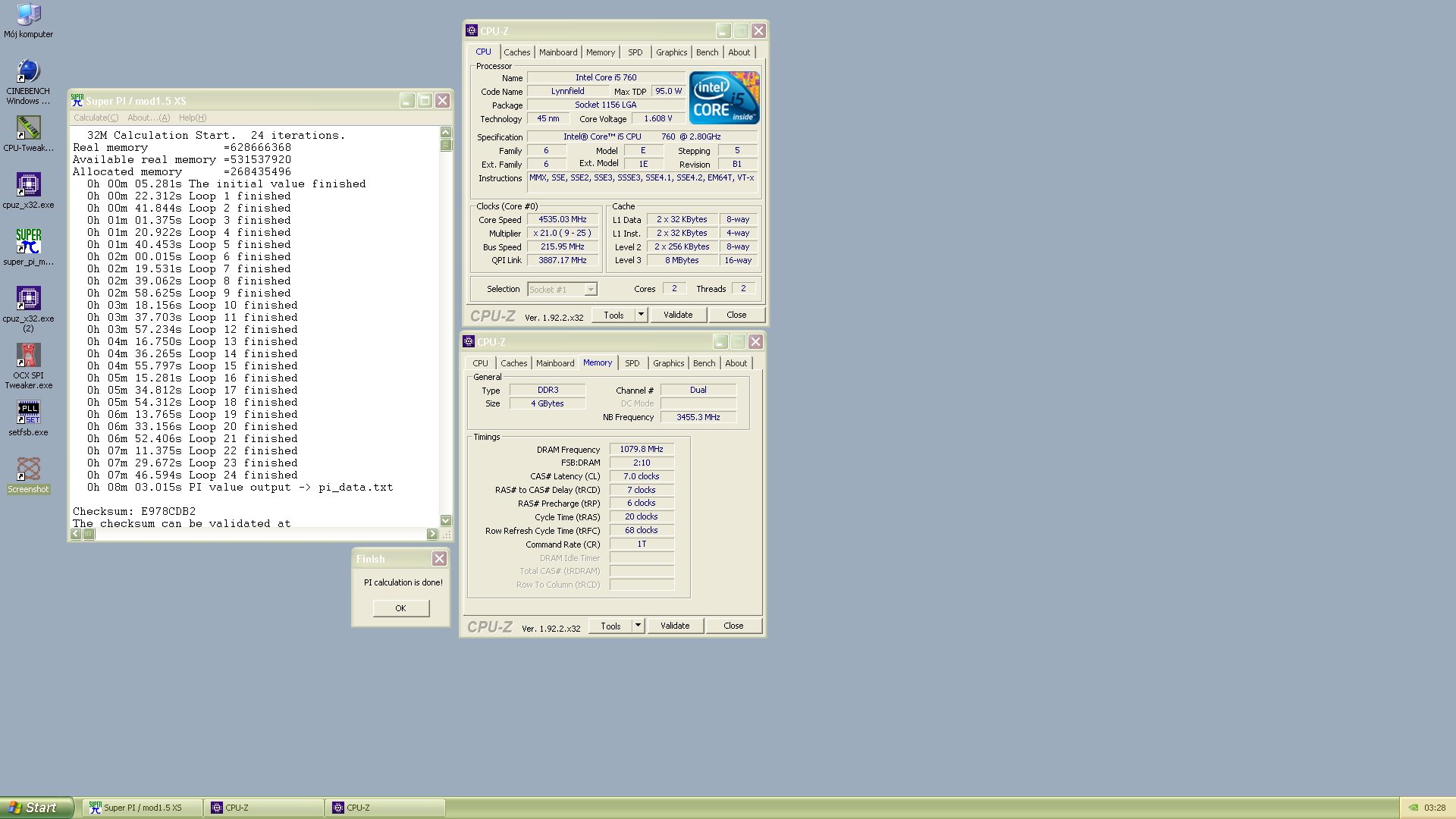
Task: Switch to Caches tab in lower CPU-Z
Action: [513, 363]
